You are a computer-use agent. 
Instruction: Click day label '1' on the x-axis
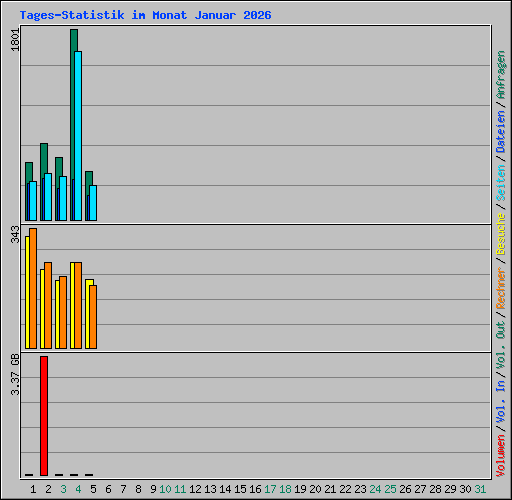(x=33, y=489)
